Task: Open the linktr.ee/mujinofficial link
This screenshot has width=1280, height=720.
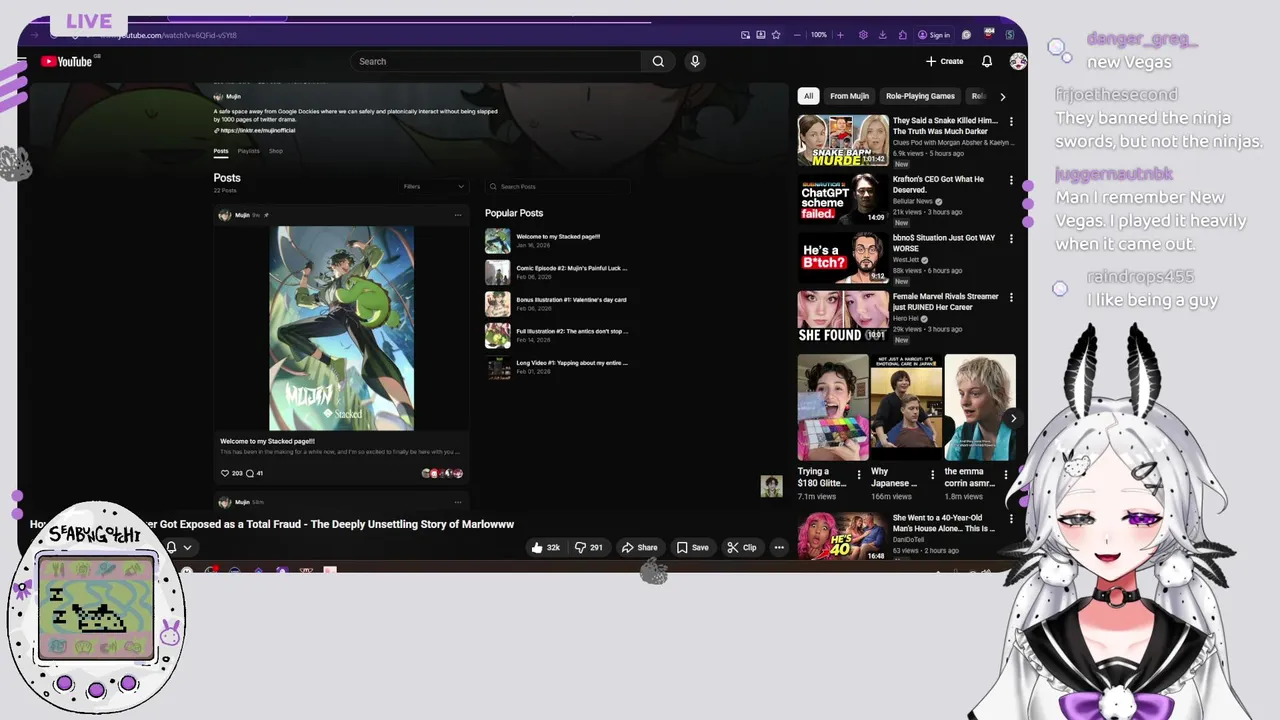Action: click(255, 130)
